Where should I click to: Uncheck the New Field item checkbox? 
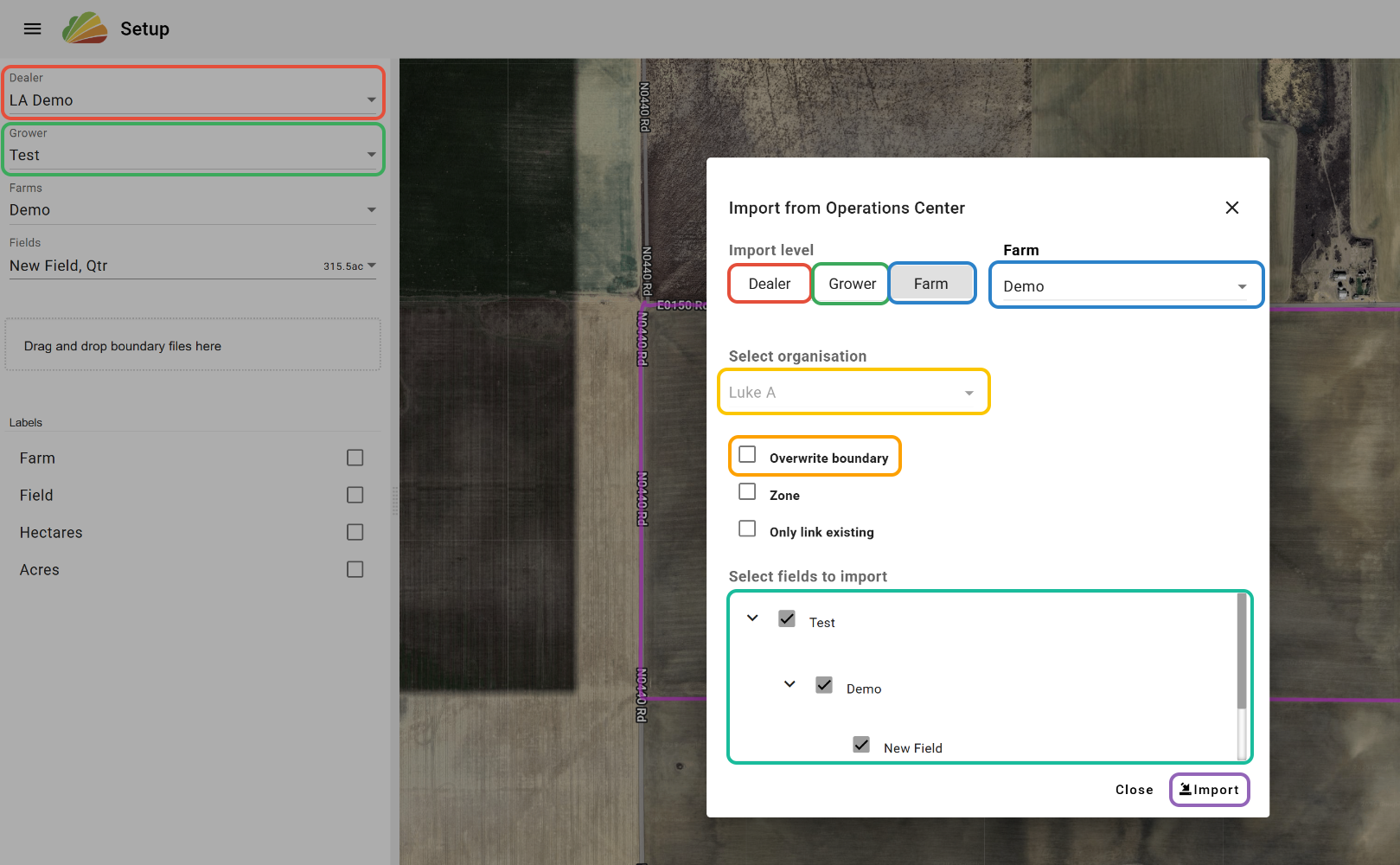coord(861,745)
